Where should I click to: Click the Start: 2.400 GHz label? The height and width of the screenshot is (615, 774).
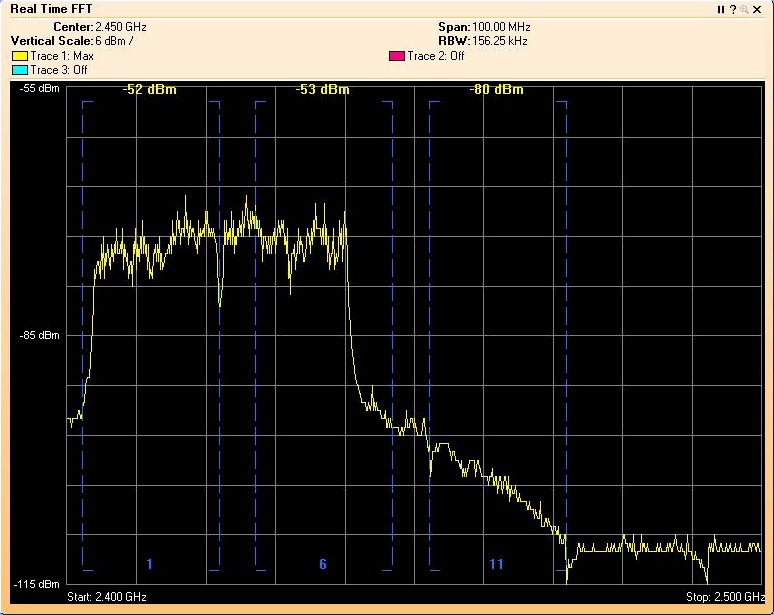tap(107, 597)
